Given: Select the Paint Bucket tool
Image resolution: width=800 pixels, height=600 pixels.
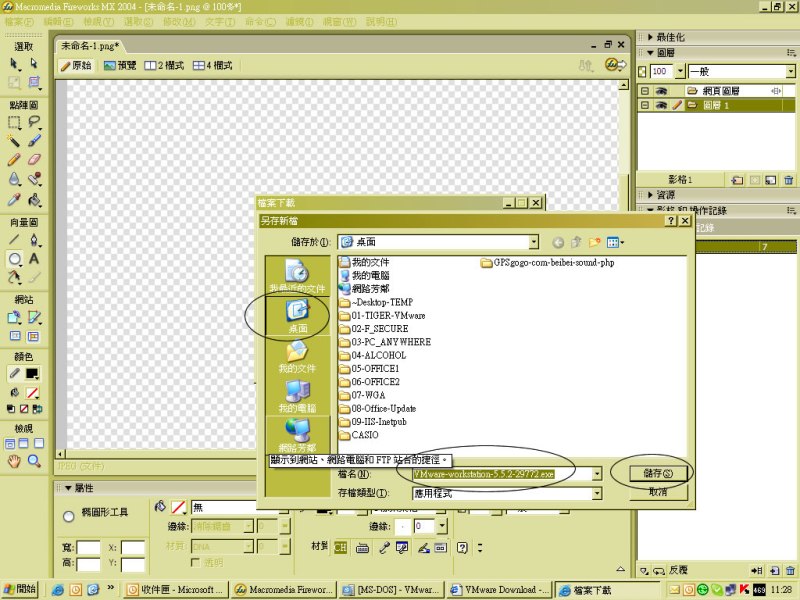Looking at the screenshot, I should pos(34,199).
